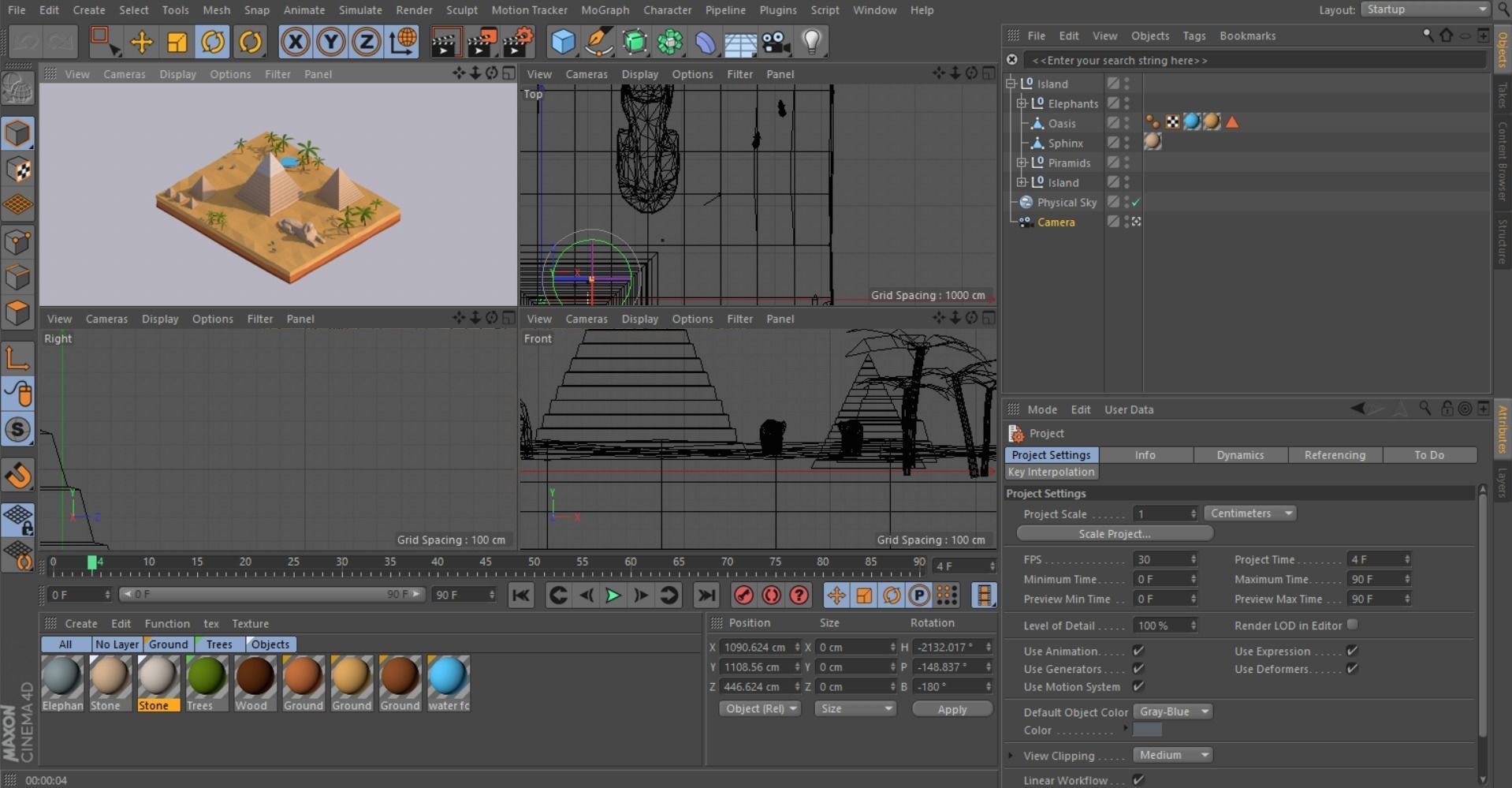Screen dimensions: 1512x788
Task: Collapse the top-level Island object
Action: 1011,84
